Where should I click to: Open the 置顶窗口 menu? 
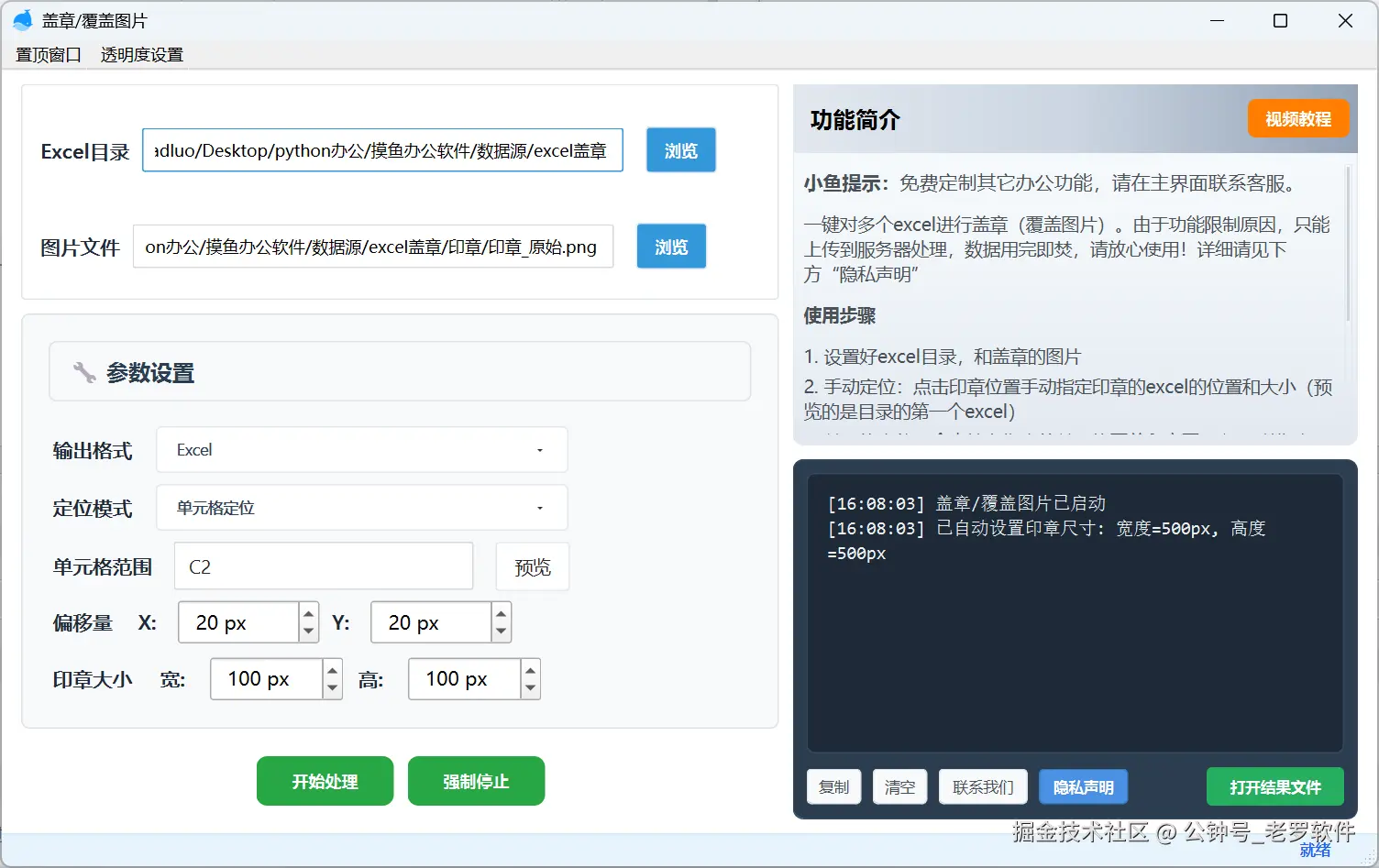click(49, 55)
